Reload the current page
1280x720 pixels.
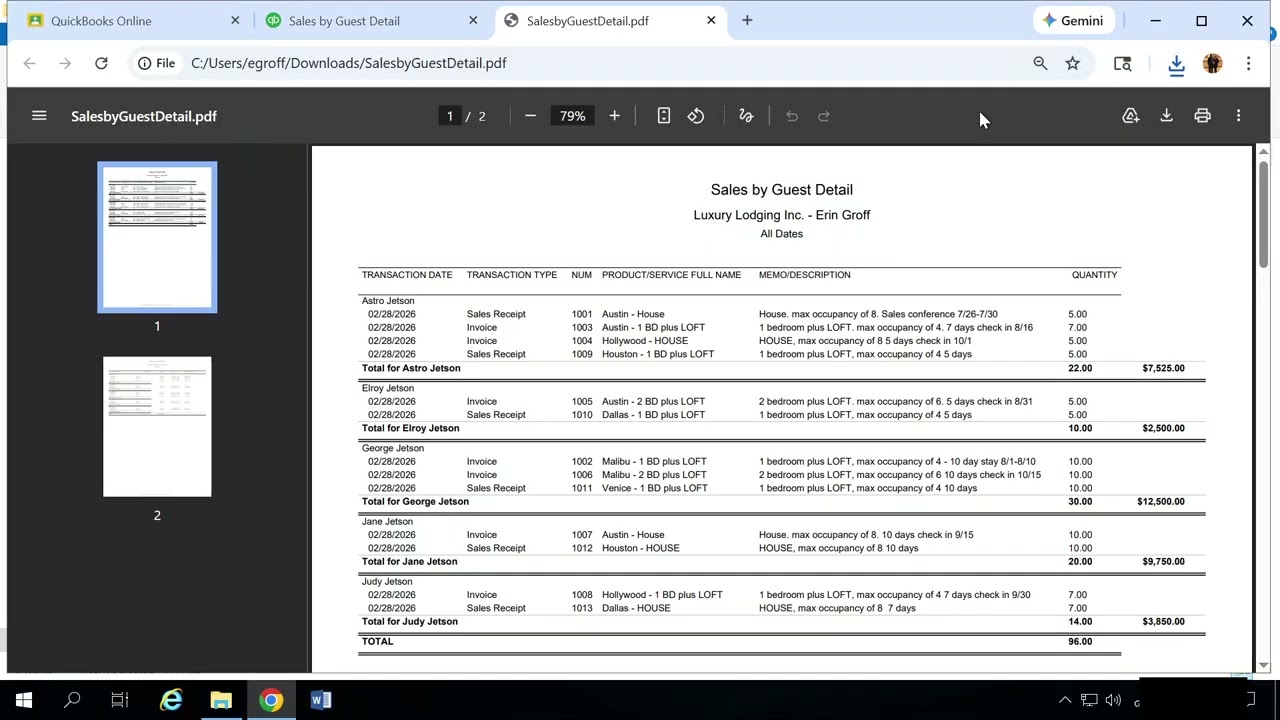pos(101,63)
